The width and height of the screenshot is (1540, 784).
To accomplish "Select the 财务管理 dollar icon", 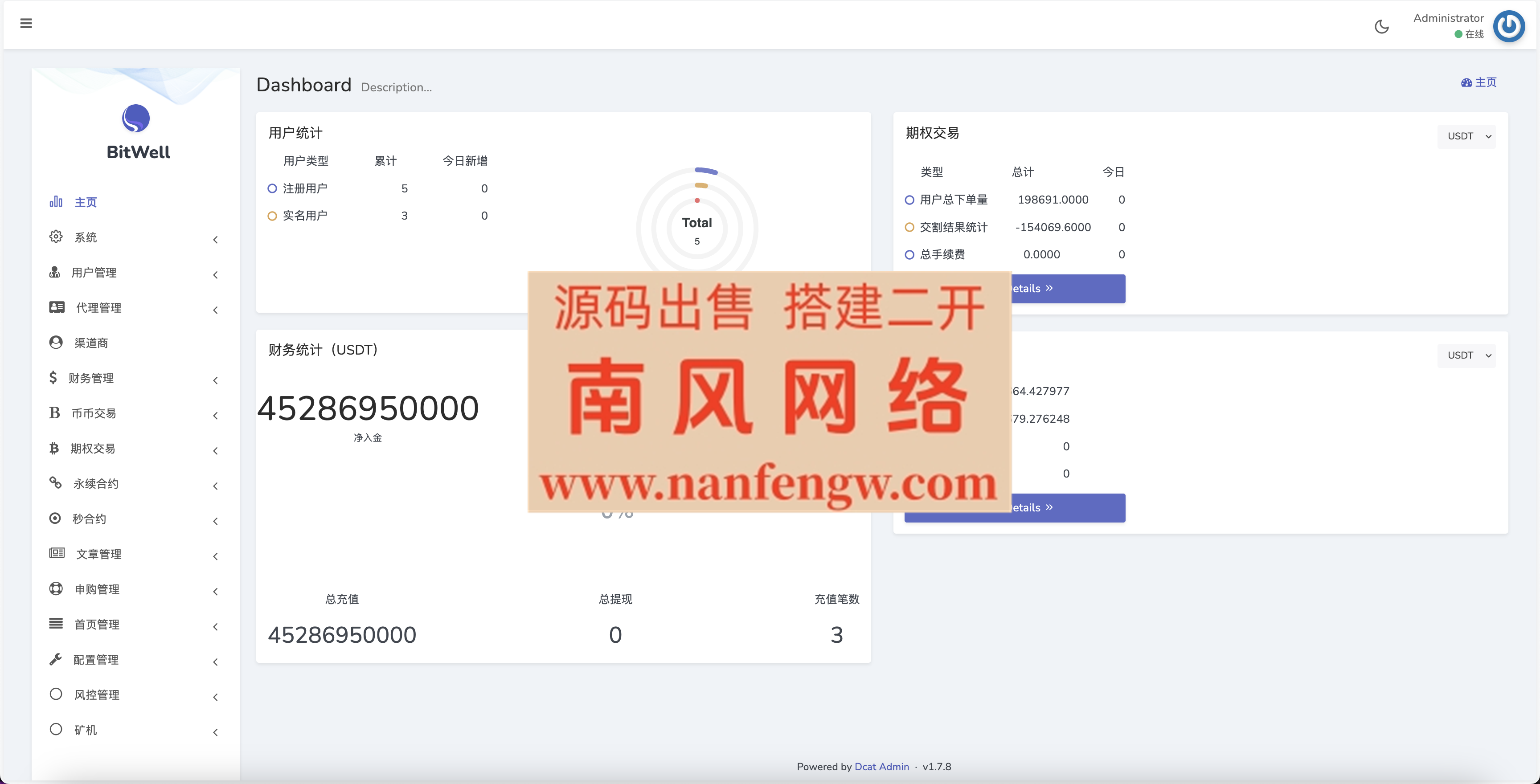I will tap(54, 377).
